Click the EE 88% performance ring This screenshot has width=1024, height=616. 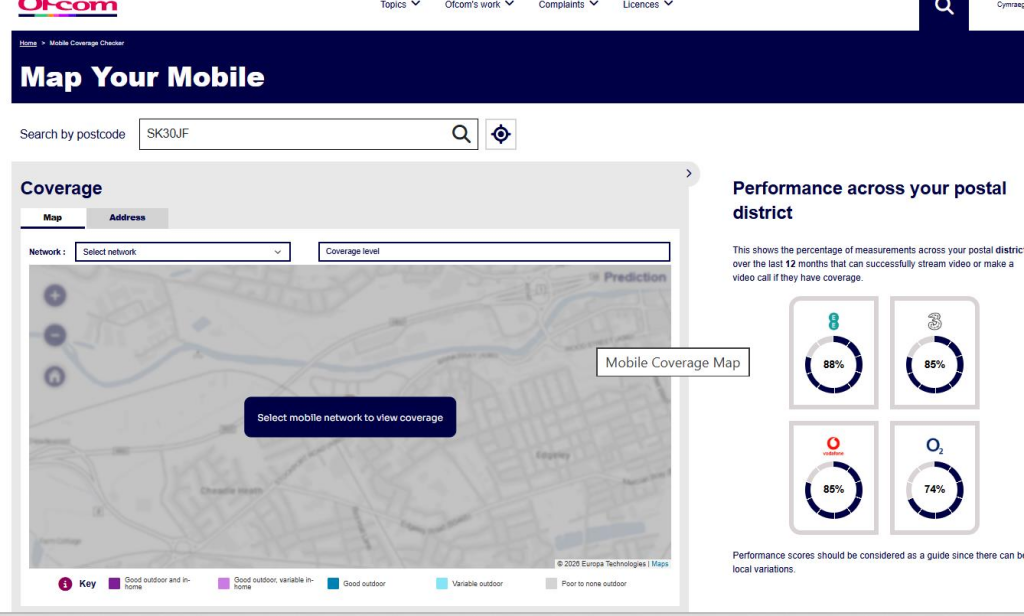[x=833, y=365]
